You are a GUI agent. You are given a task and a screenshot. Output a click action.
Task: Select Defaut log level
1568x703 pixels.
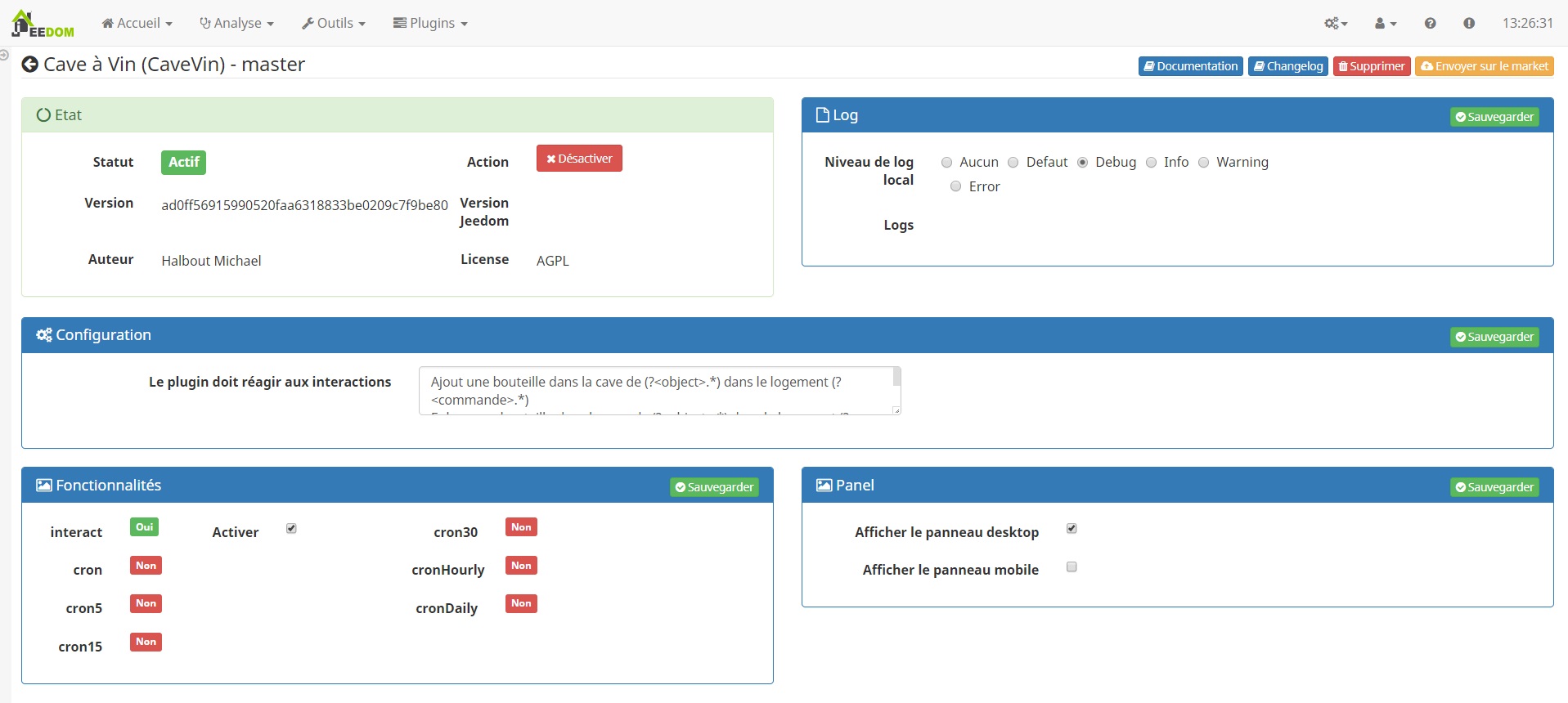click(1013, 163)
